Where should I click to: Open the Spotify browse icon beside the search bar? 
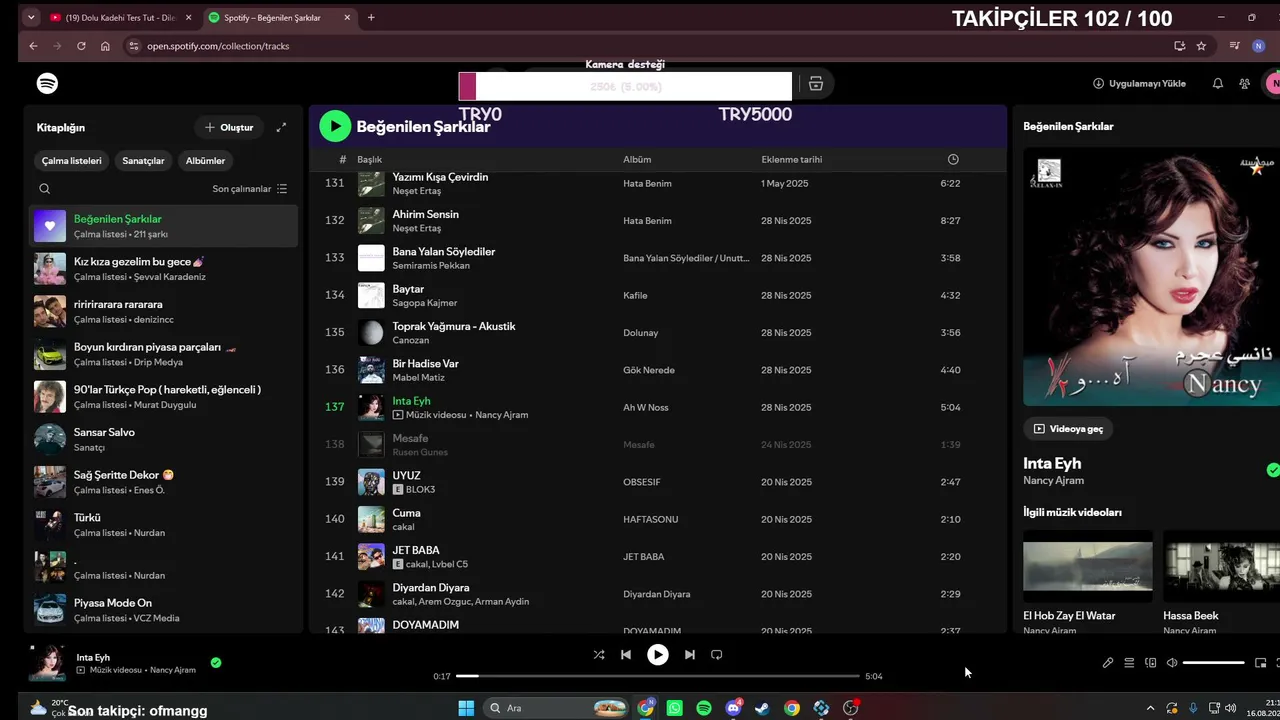[x=816, y=84]
